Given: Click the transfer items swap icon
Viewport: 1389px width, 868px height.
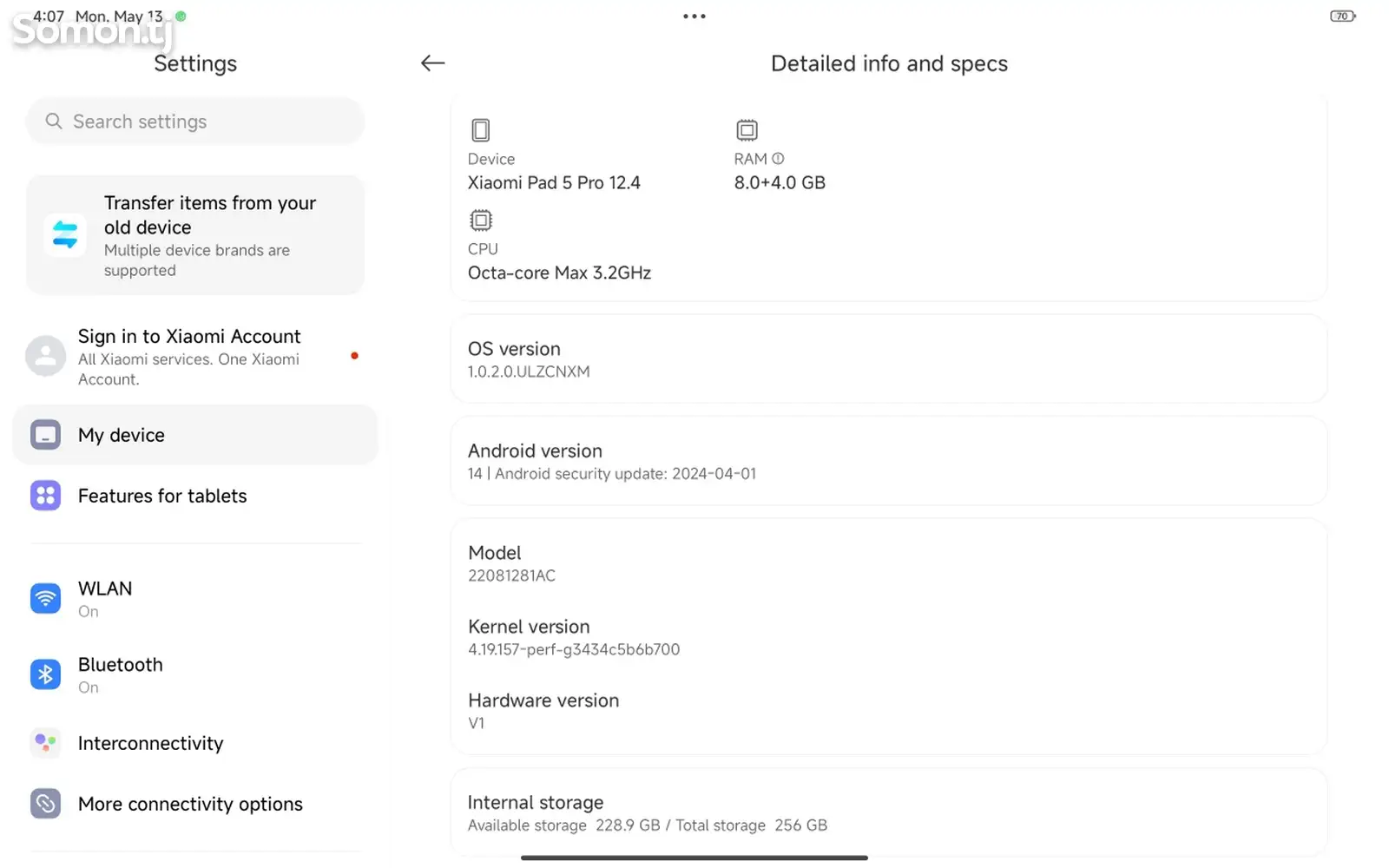Looking at the screenshot, I should pyautogui.click(x=65, y=235).
